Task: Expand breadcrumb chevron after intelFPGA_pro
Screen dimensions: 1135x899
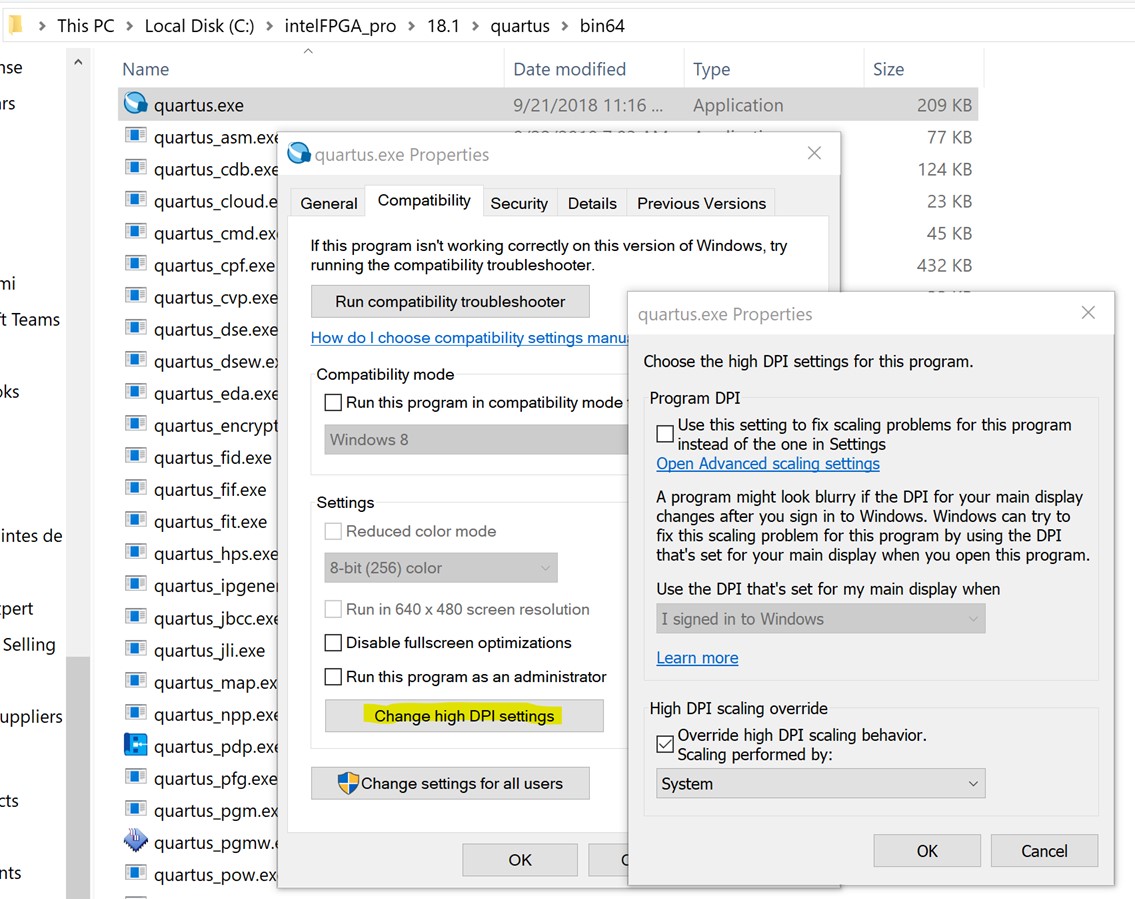Action: click(411, 26)
